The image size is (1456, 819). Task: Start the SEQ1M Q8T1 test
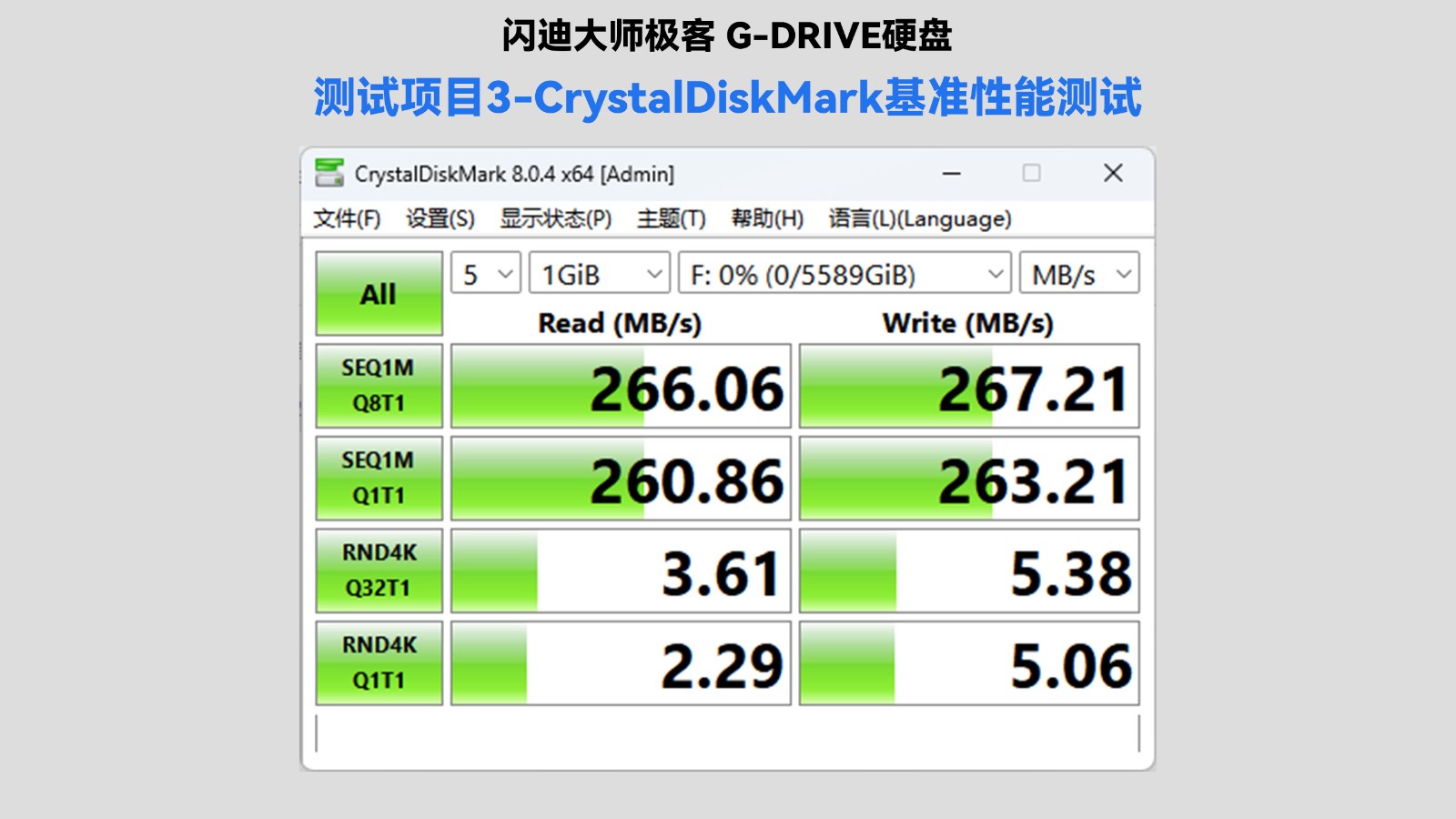coord(379,386)
